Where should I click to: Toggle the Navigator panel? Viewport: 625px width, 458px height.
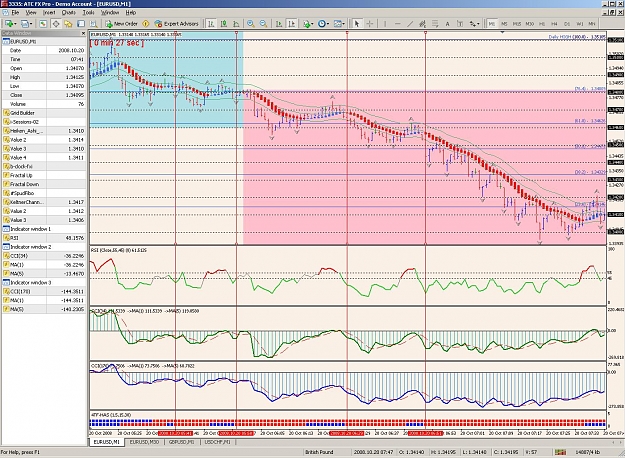(x=68, y=24)
